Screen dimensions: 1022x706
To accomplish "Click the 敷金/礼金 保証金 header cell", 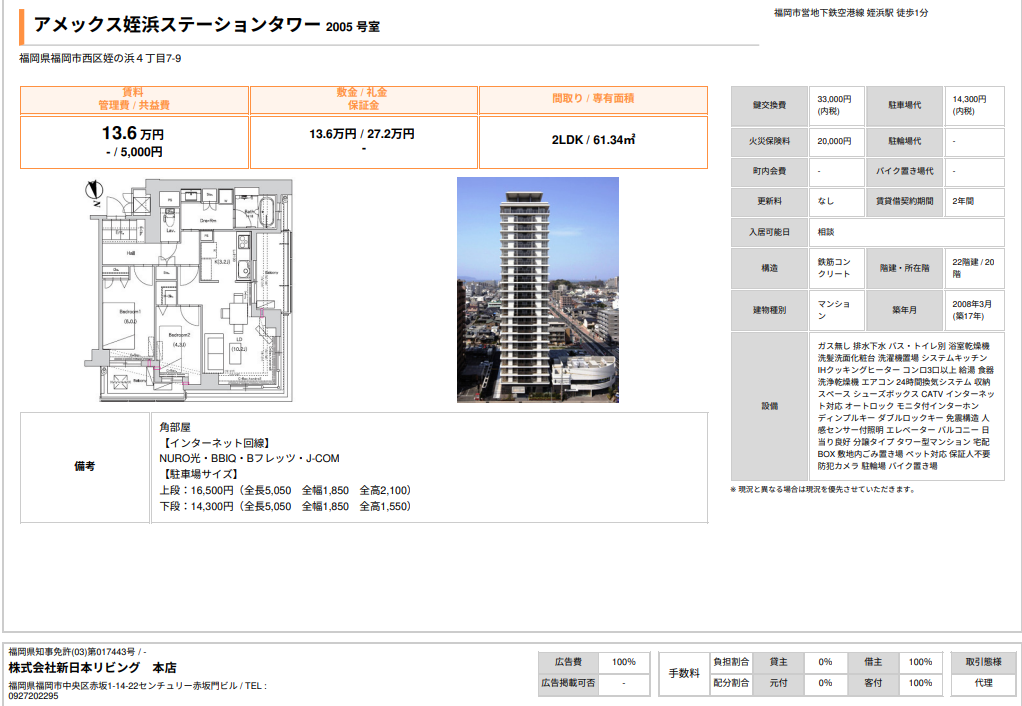I will point(364,100).
